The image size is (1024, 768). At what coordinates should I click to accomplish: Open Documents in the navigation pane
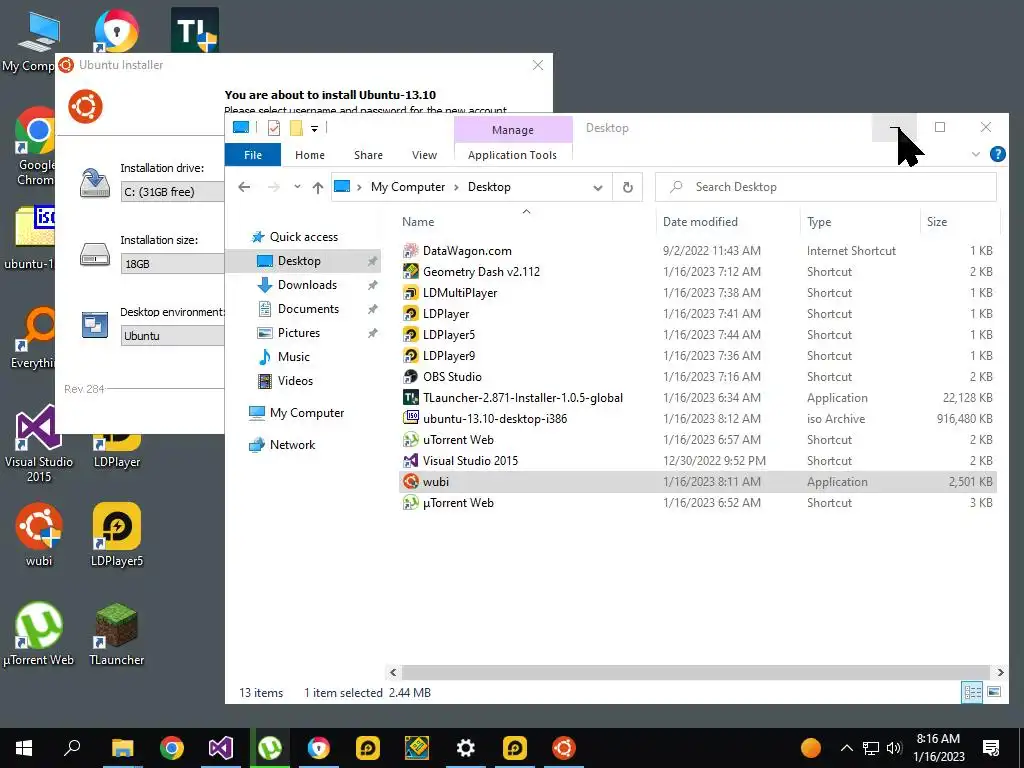[x=308, y=309]
